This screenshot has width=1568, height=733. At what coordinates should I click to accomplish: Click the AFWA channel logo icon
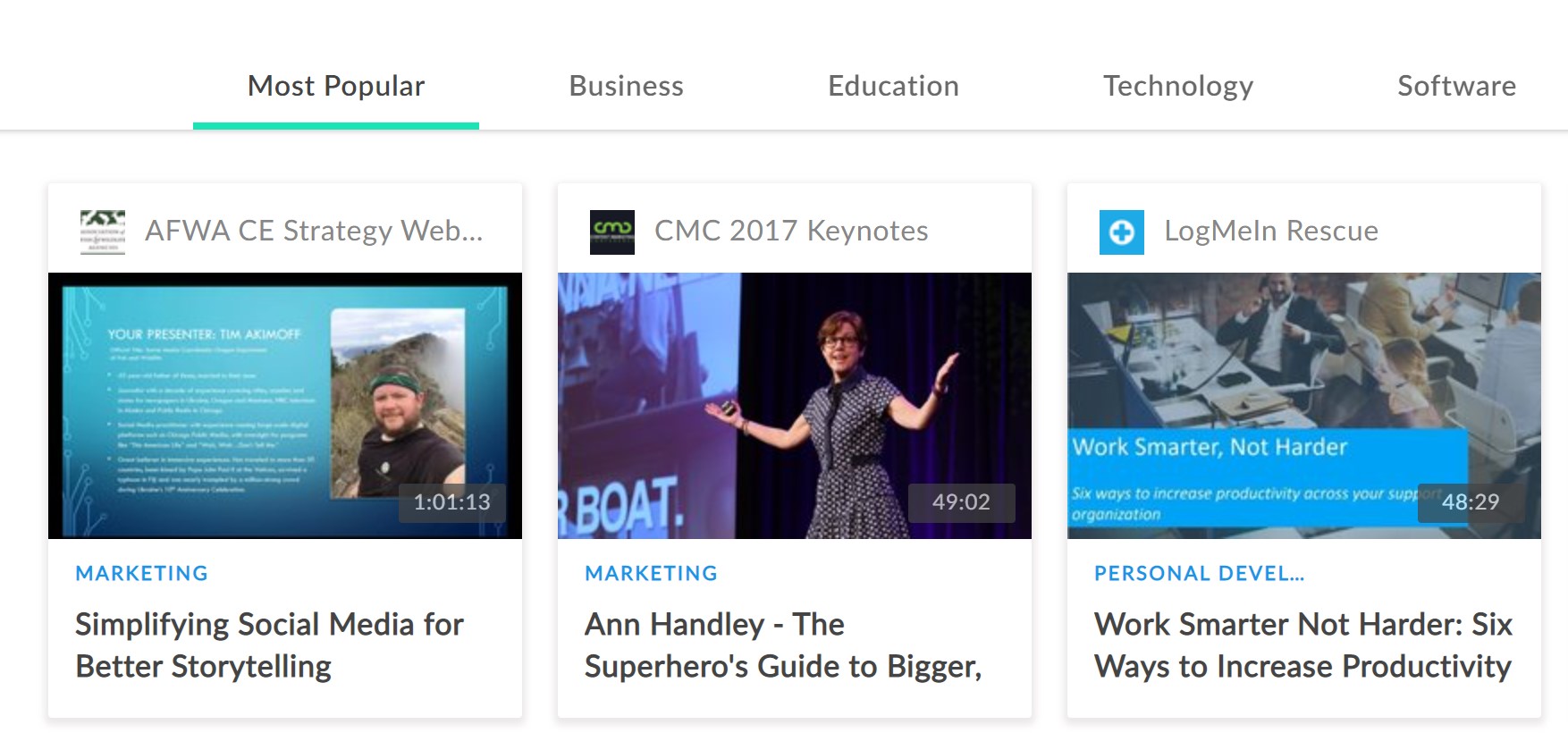coord(103,232)
